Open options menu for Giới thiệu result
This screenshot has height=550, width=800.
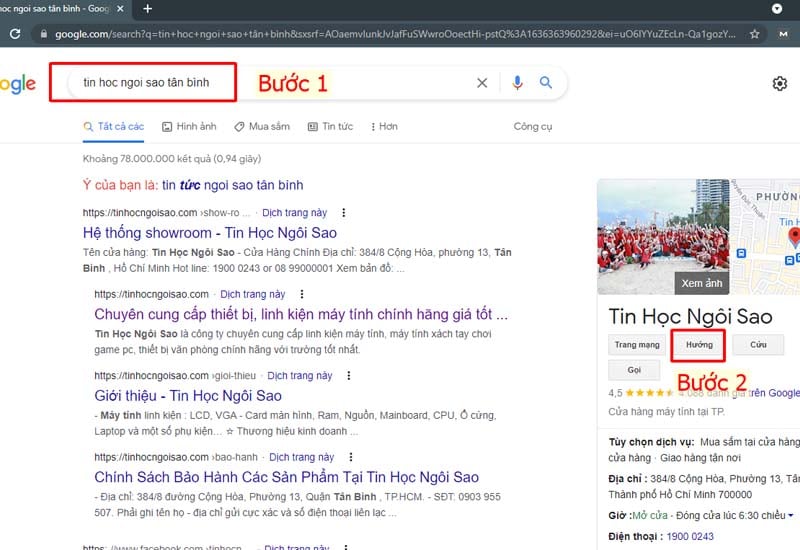[348, 376]
